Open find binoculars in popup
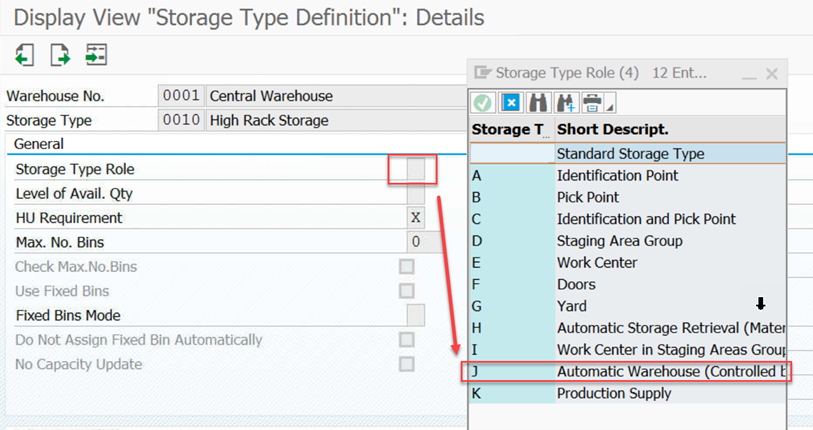The image size is (813, 430). (538, 103)
